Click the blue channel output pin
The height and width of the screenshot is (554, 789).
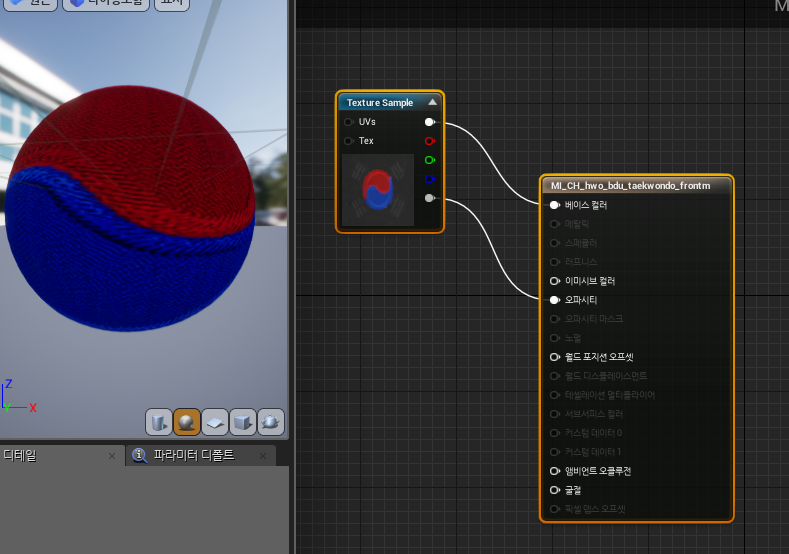[429, 179]
